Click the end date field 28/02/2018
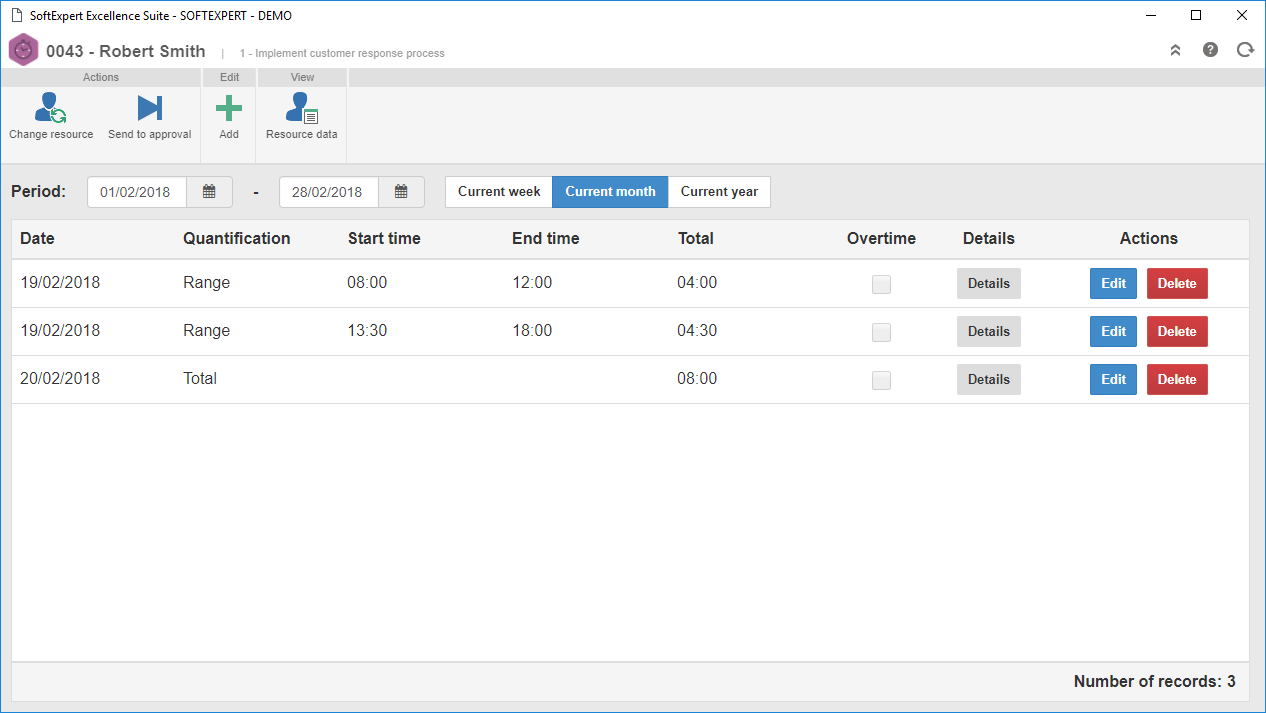1266x713 pixels. 329,192
